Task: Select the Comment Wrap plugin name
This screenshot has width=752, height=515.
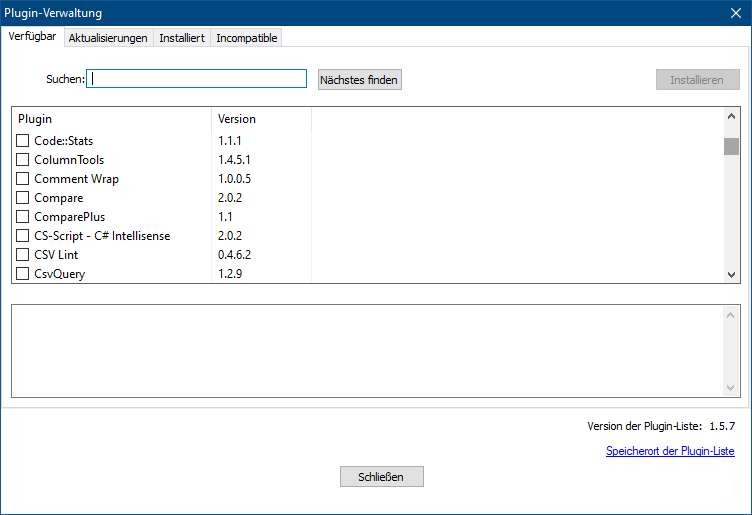Action: click(x=76, y=179)
